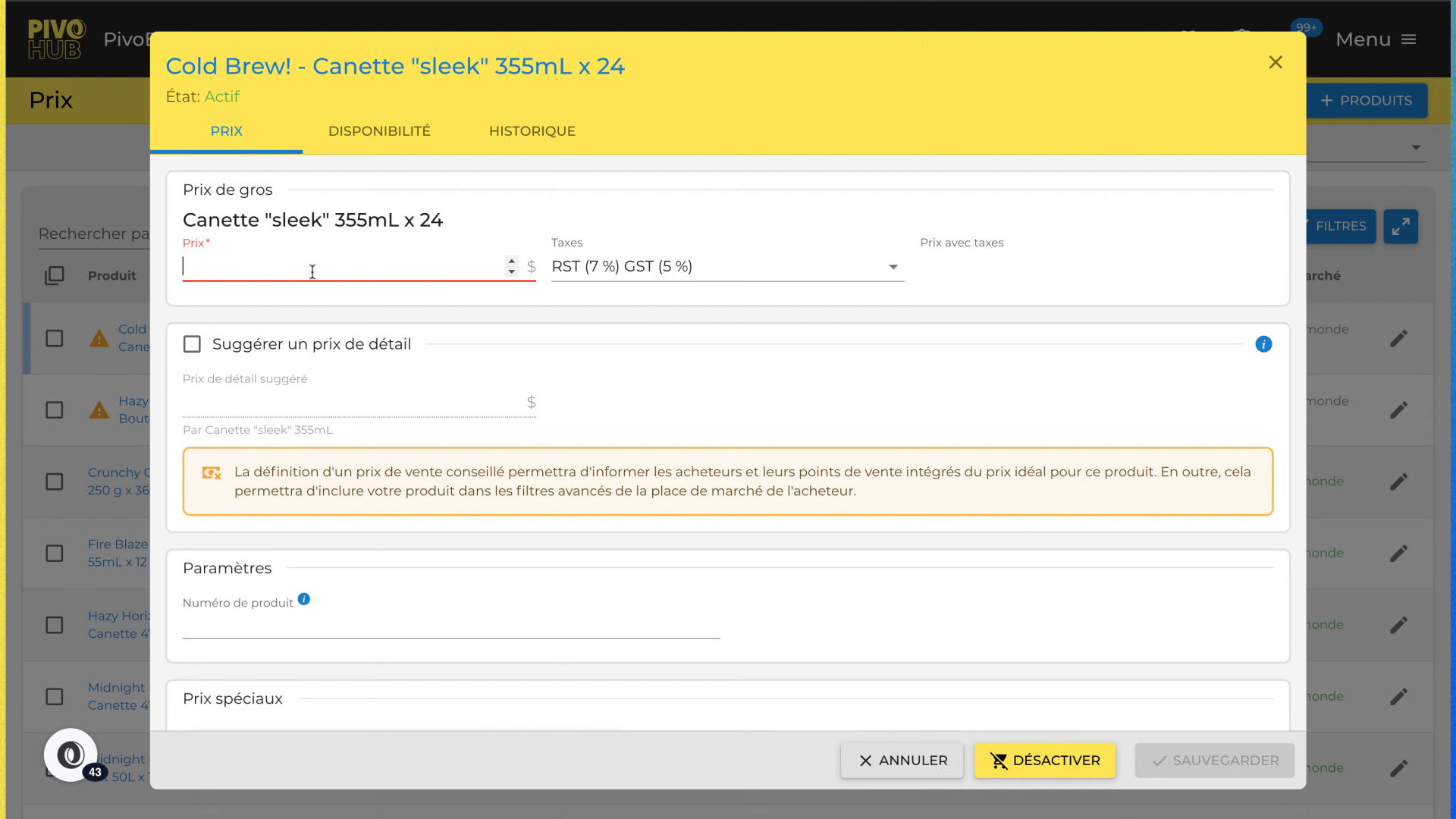This screenshot has width=1456, height=819.
Task: Open the floating chat widget icon
Action: (x=71, y=755)
